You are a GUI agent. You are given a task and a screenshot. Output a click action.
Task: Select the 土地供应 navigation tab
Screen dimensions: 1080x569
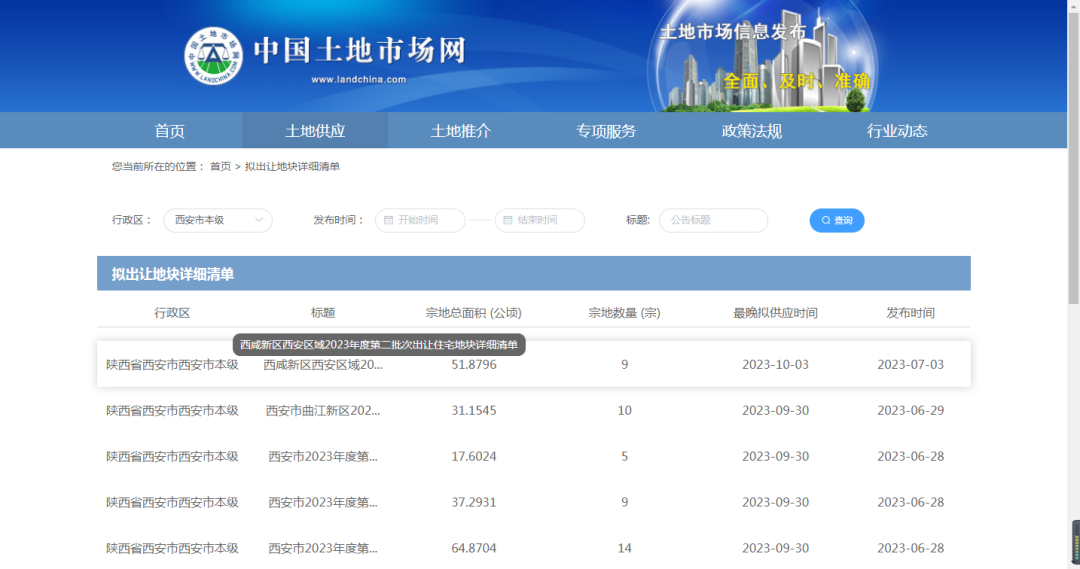[315, 131]
